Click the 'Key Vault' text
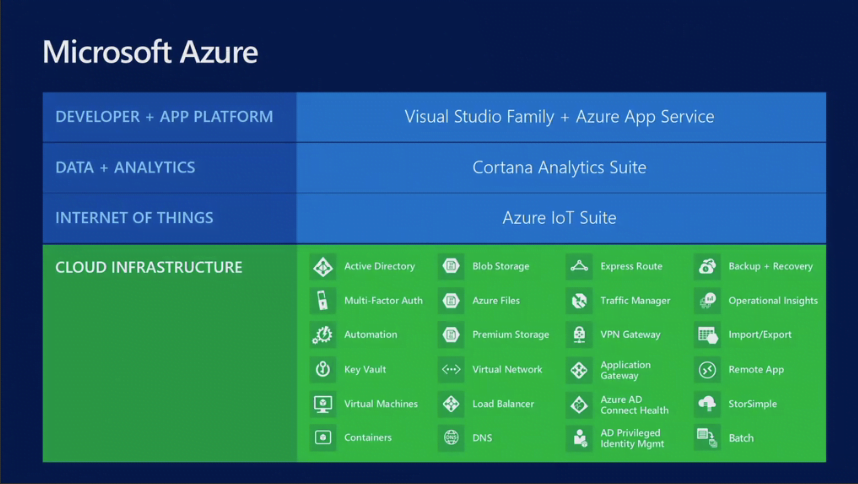This screenshot has height=484, width=858. (x=365, y=370)
